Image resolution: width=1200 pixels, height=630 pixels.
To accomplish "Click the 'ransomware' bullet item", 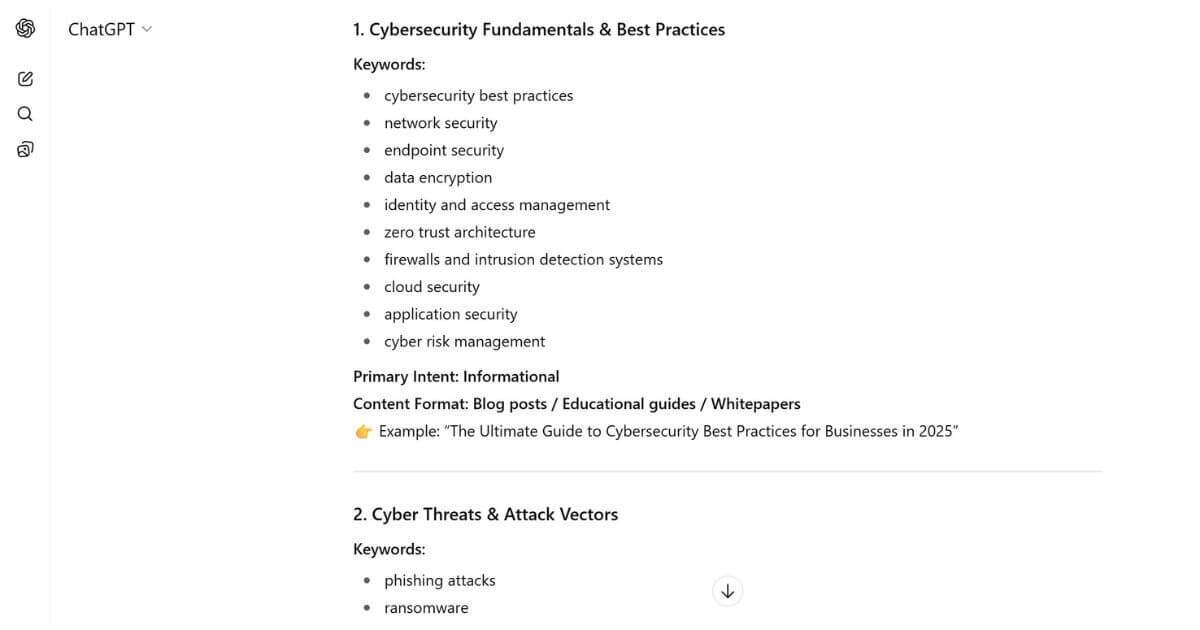I will point(426,608).
